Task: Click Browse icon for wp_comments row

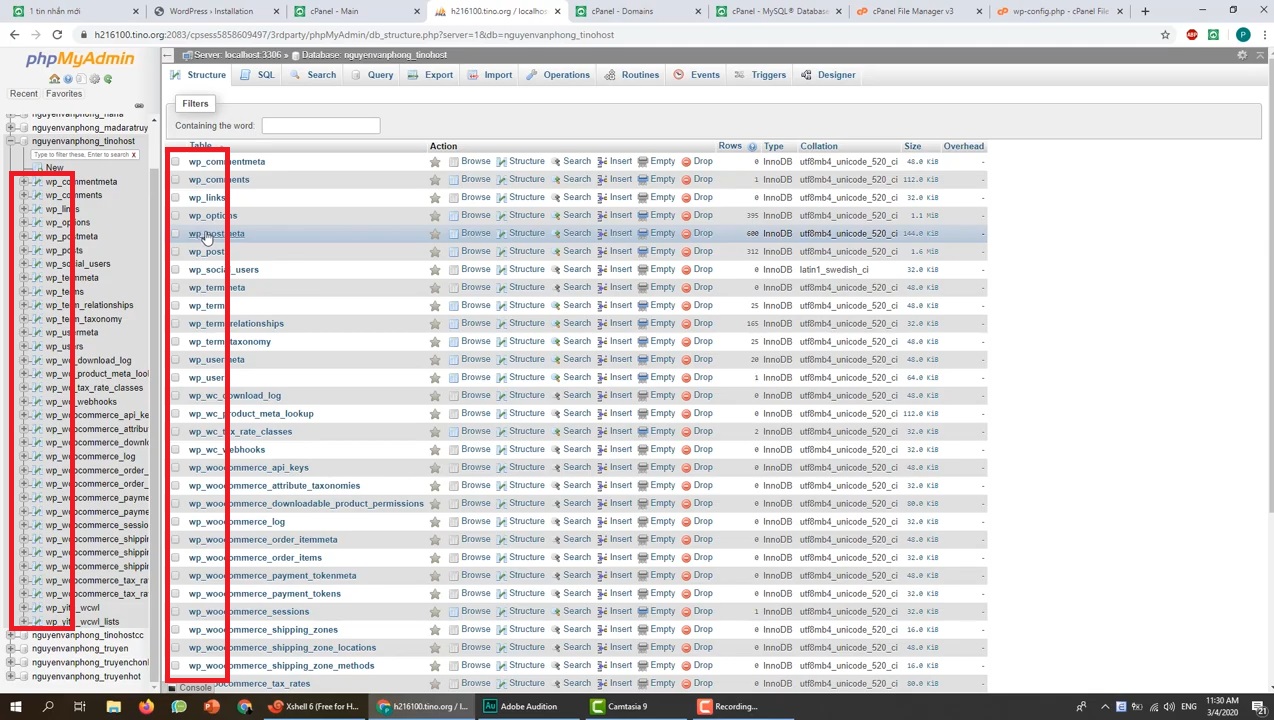Action: [454, 180]
